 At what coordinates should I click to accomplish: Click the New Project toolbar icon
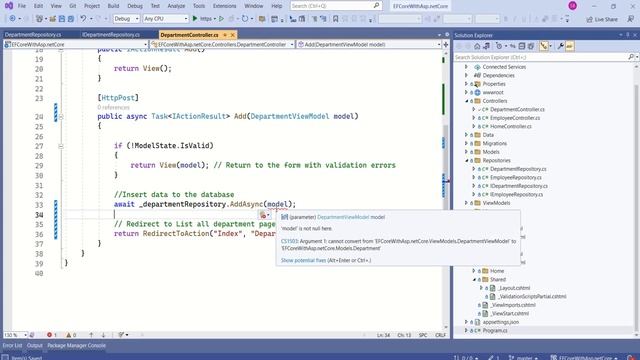pyautogui.click(x=40, y=19)
